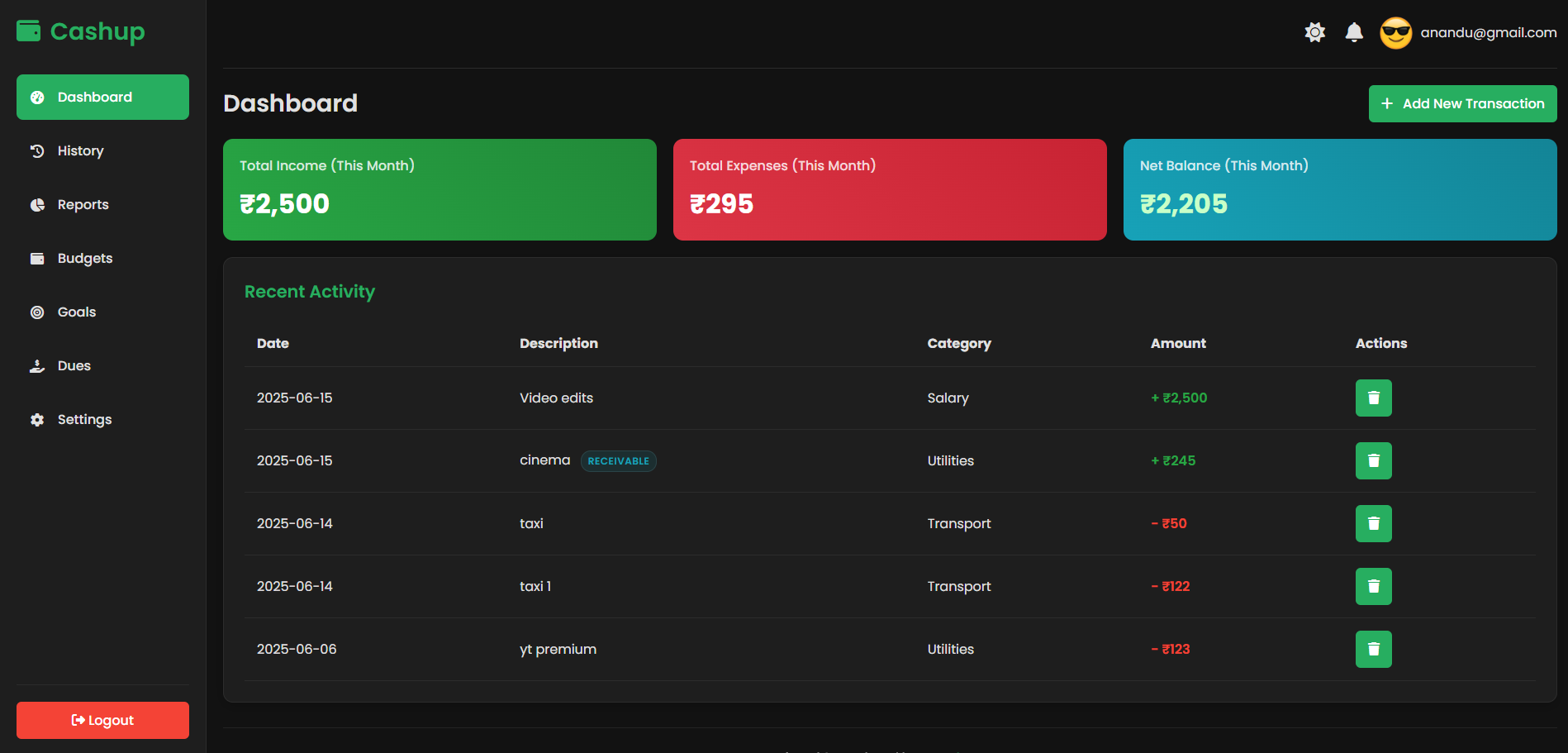This screenshot has width=1568, height=753.
Task: Open the Dues section
Action: click(74, 366)
